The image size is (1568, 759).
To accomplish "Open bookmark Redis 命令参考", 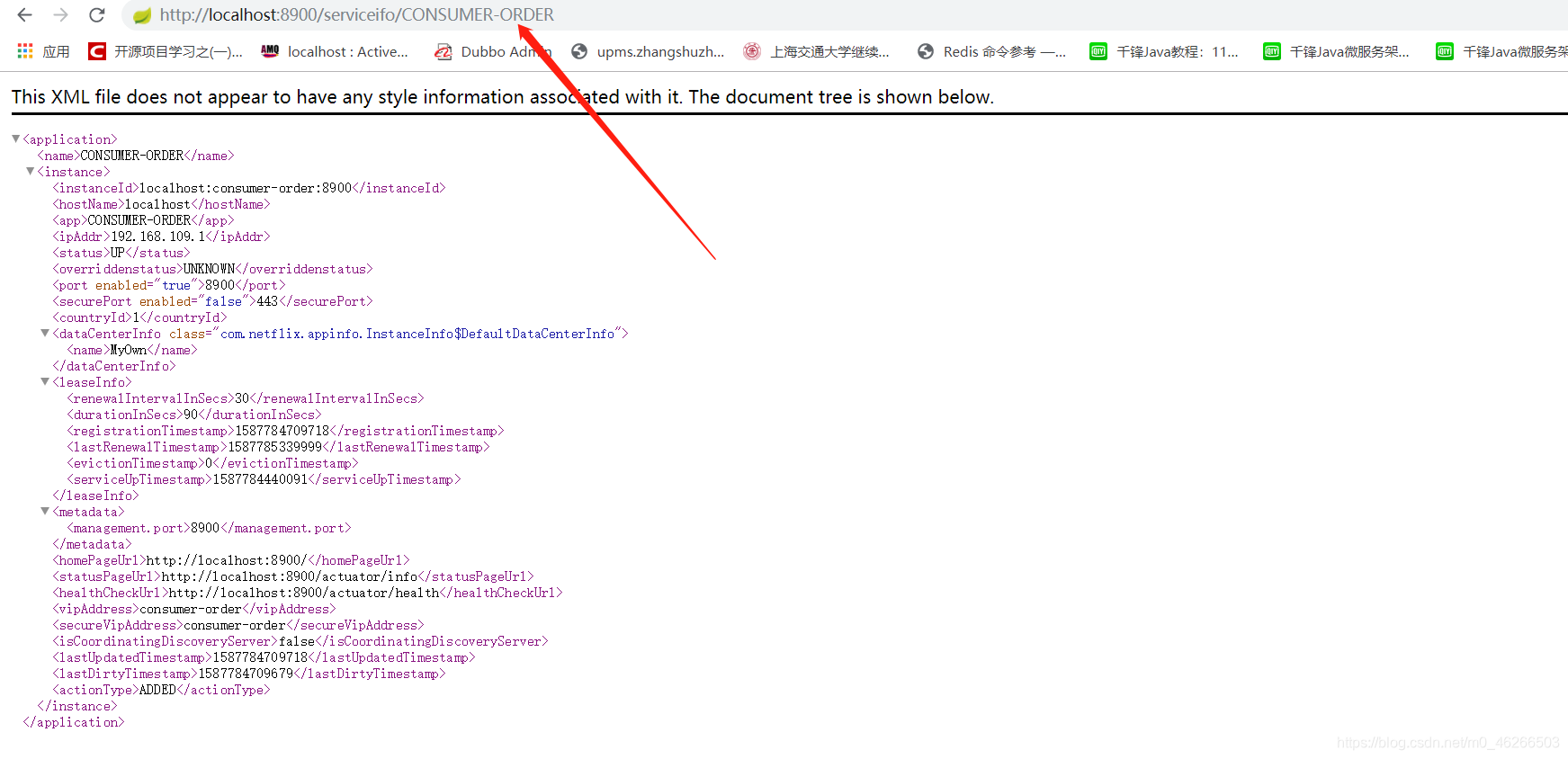I will click(x=991, y=52).
